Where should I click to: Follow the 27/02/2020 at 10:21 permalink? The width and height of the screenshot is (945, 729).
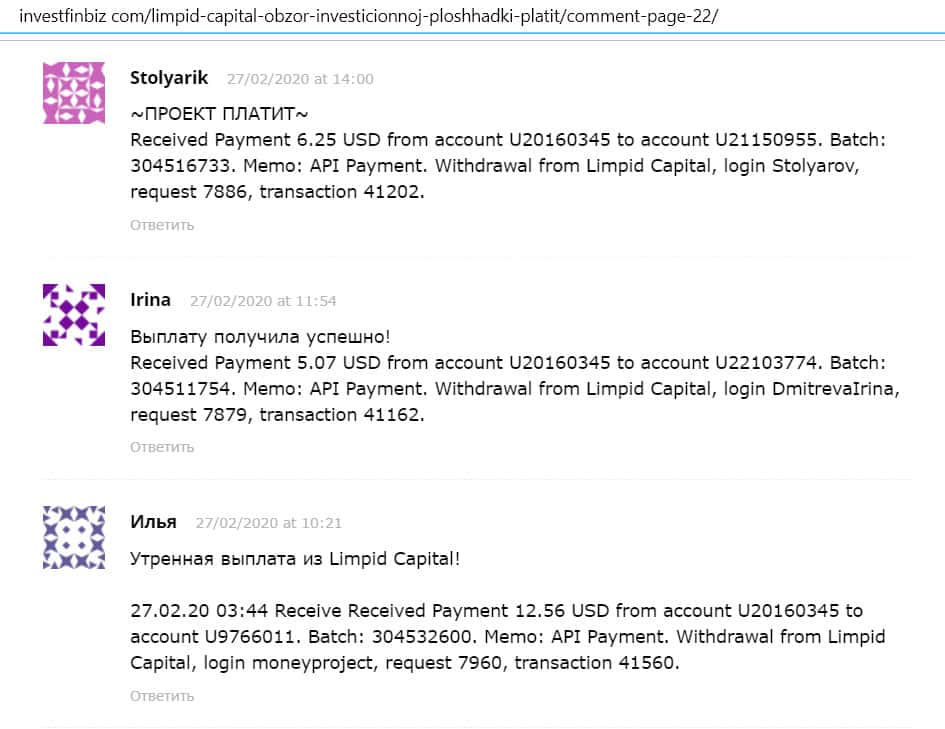[x=268, y=523]
